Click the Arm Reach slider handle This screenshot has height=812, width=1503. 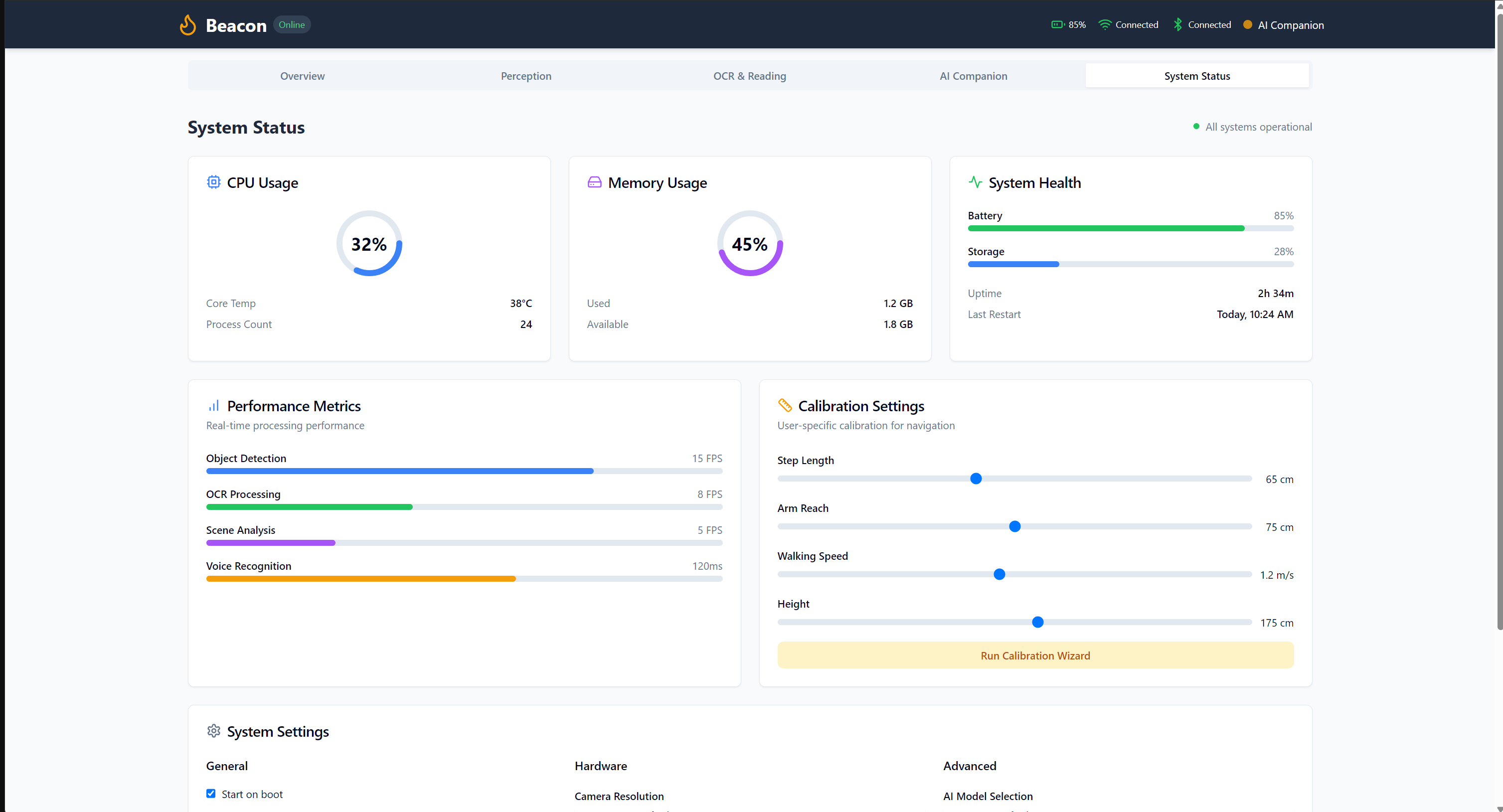pyautogui.click(x=1014, y=526)
